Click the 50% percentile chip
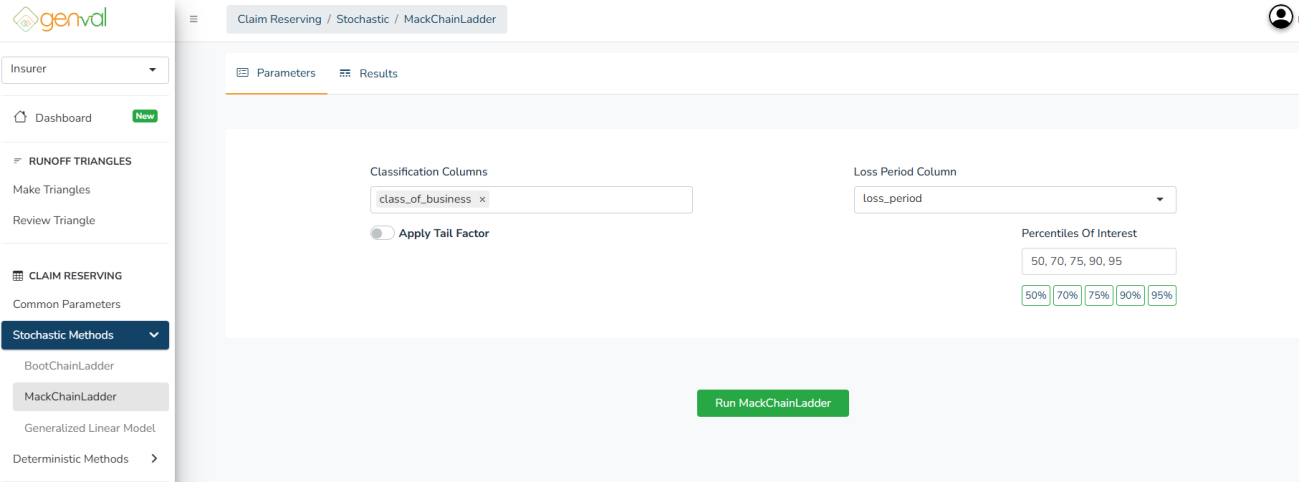Image resolution: width=1299 pixels, height=482 pixels. (x=1035, y=296)
